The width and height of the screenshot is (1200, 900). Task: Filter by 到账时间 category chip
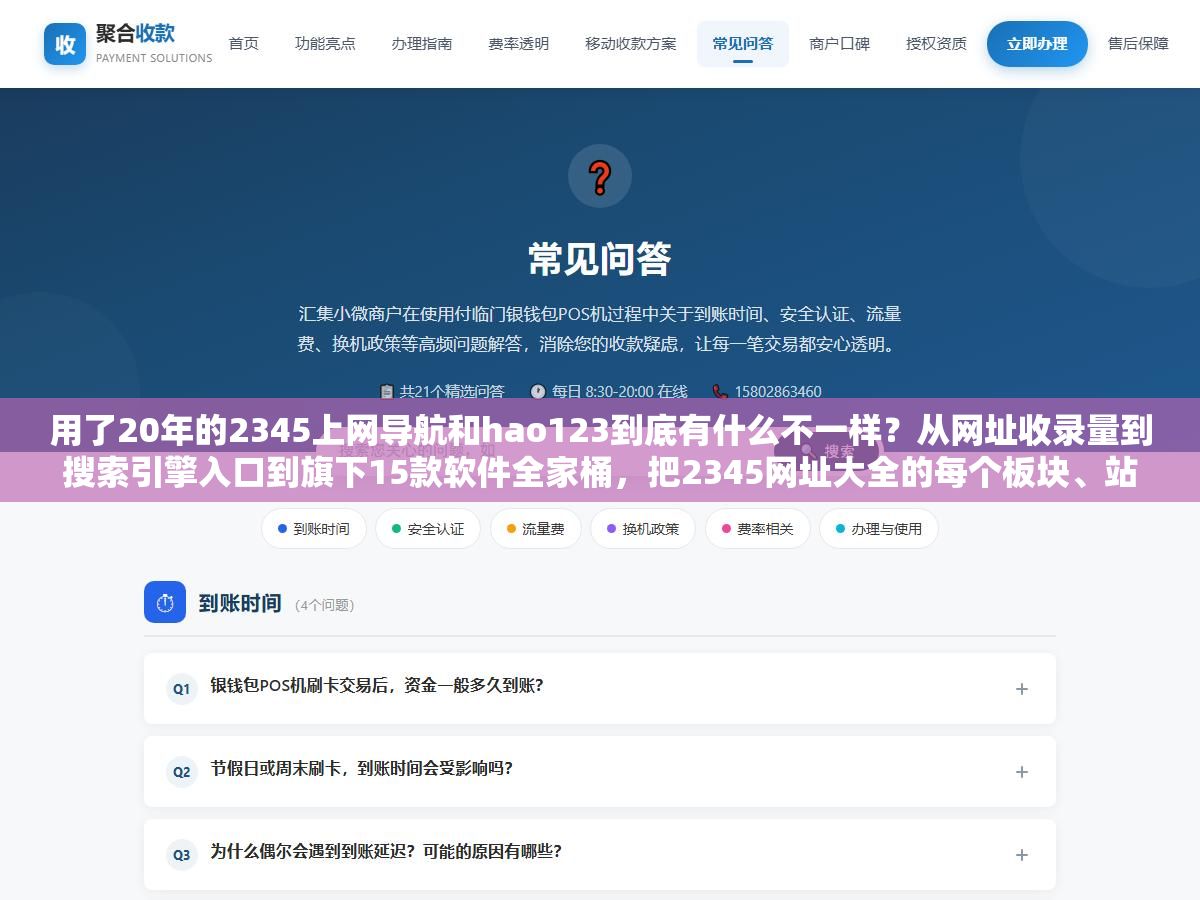pos(314,528)
